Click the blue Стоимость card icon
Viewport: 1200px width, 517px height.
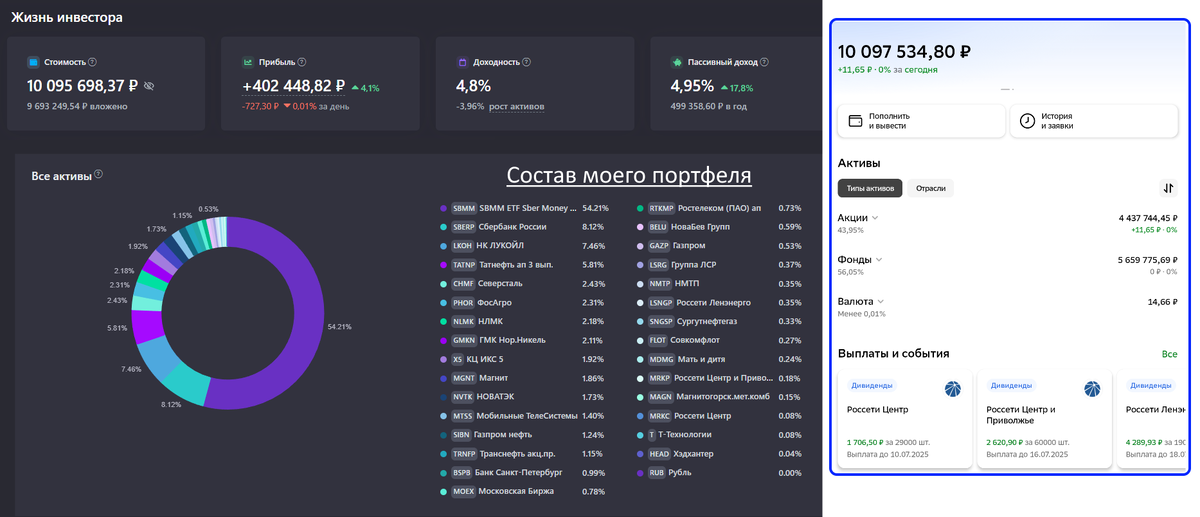33,62
